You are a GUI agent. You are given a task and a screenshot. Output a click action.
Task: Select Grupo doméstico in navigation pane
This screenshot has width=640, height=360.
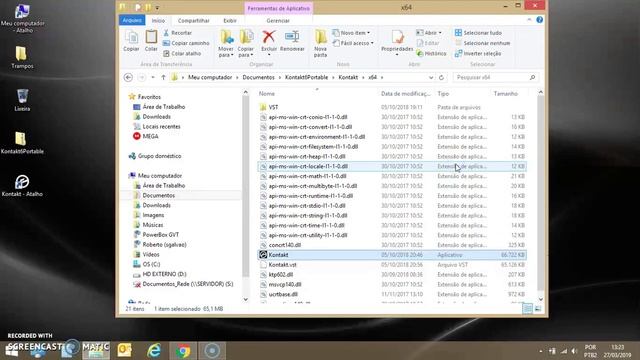[x=159, y=156]
